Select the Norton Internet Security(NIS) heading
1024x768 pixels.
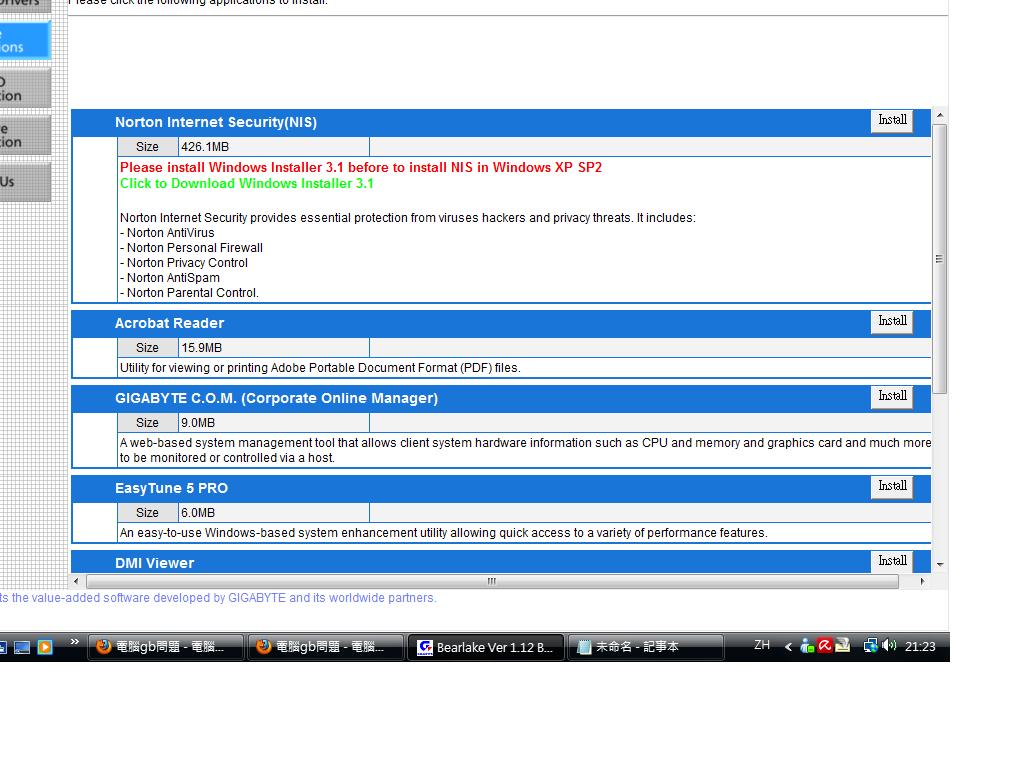[216, 122]
